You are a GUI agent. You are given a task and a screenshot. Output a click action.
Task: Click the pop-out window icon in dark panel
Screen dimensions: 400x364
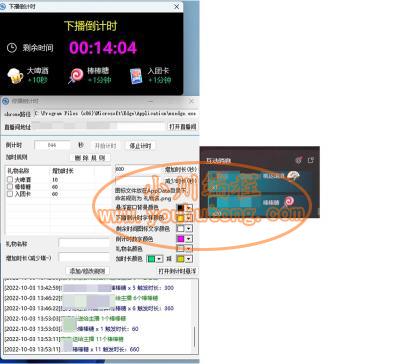311,160
